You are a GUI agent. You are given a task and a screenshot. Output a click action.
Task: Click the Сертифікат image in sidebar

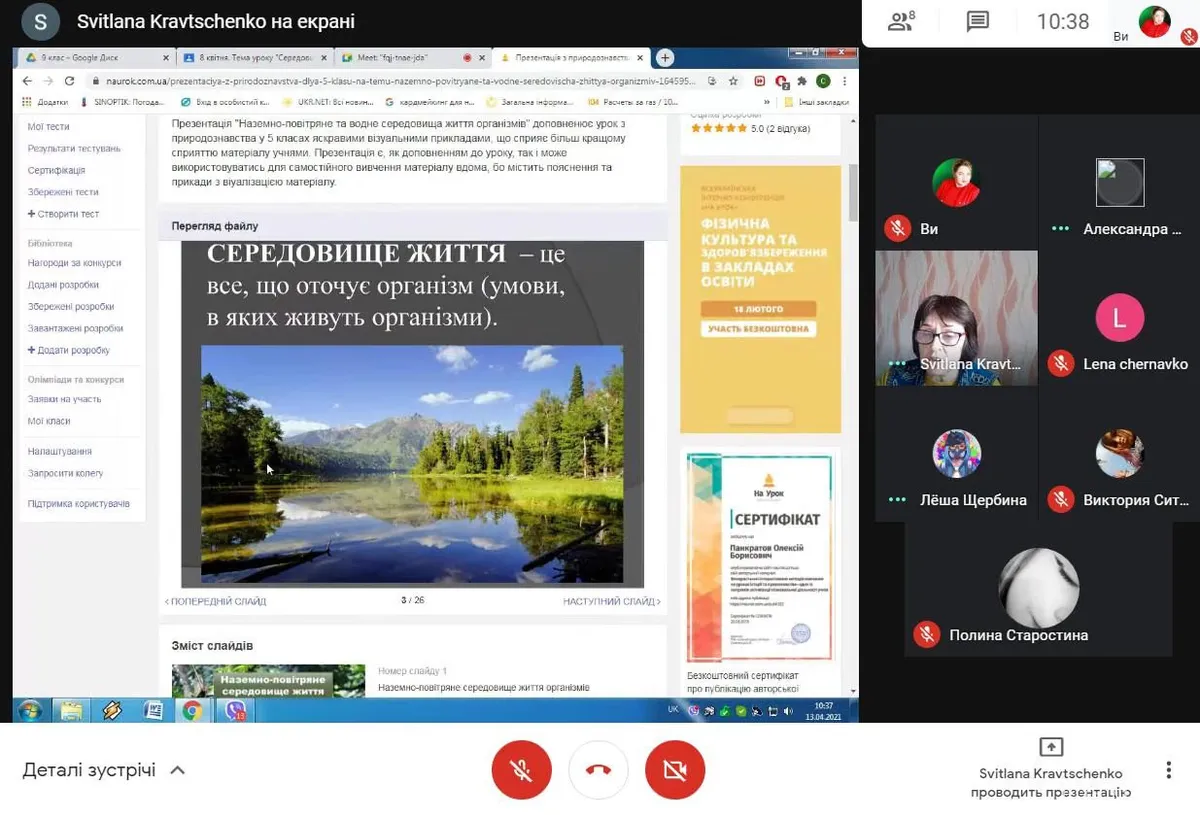[x=760, y=558]
